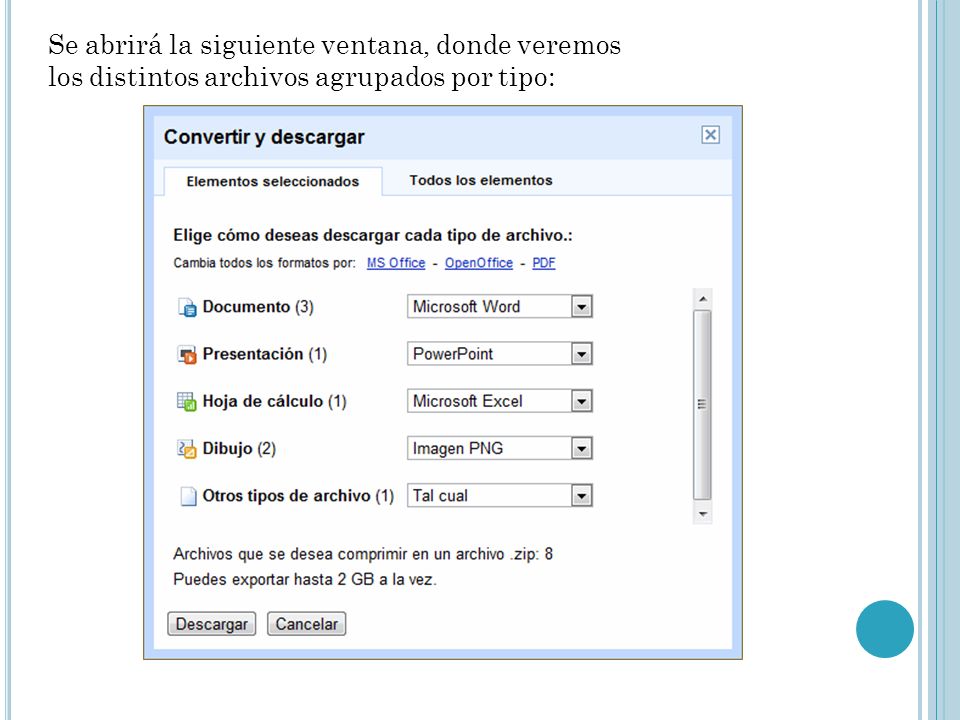This screenshot has width=960, height=720.
Task: Click the Presentación (1) label
Action: (264, 354)
